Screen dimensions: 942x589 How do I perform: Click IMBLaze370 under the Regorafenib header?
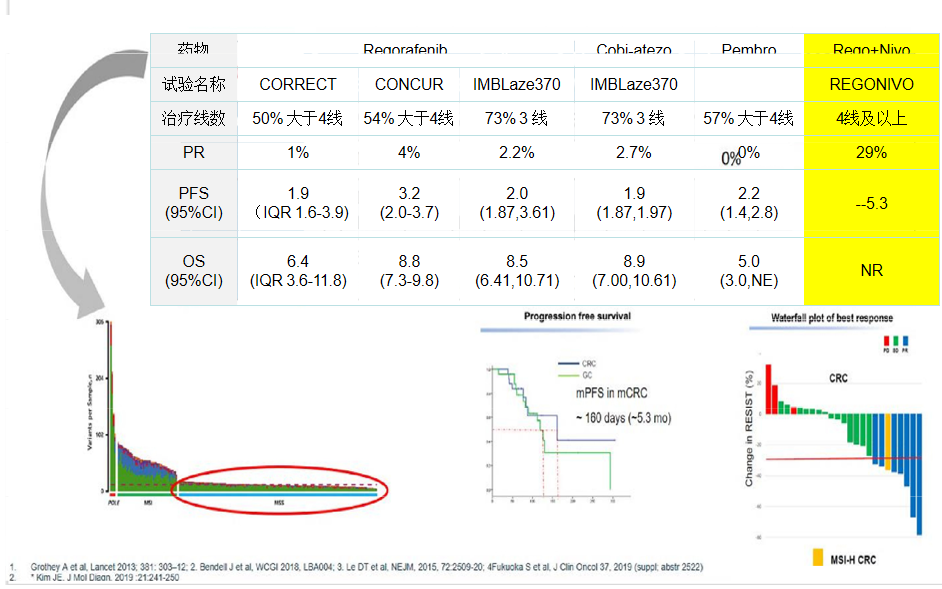[x=517, y=84]
